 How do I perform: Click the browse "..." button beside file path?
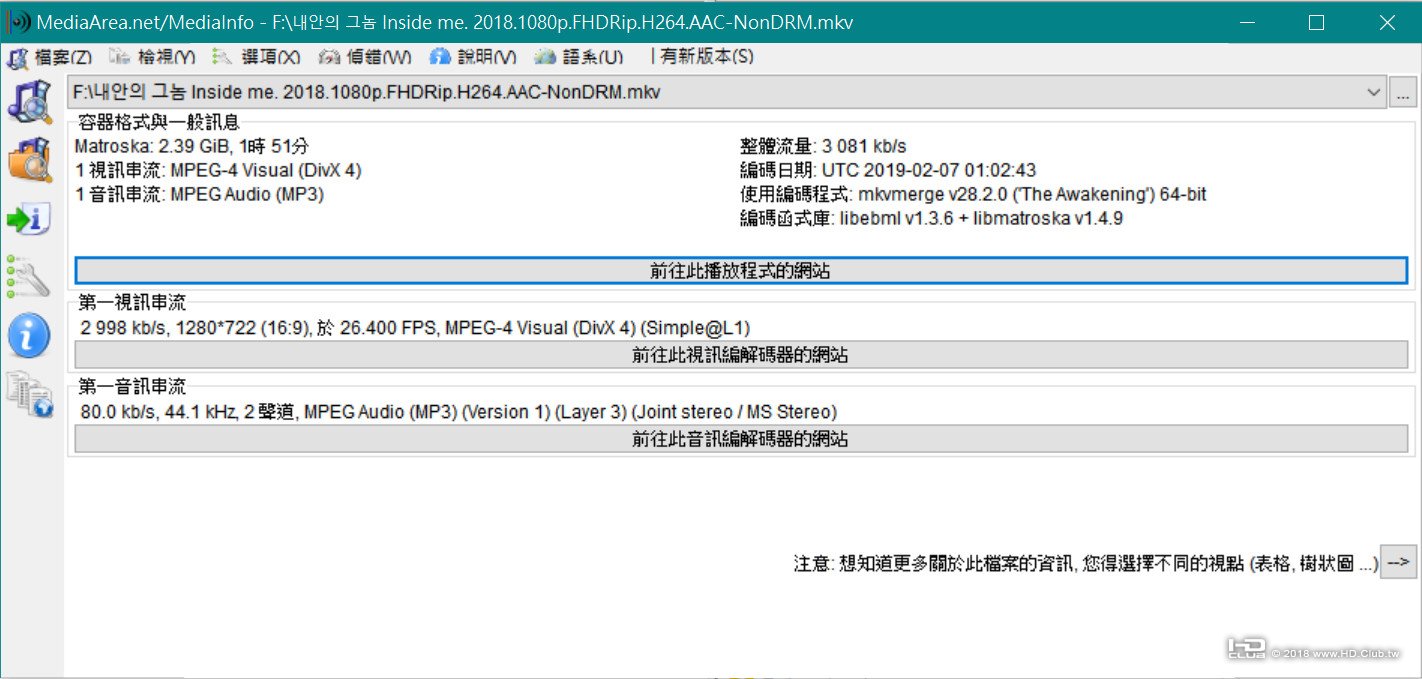(x=1403, y=93)
